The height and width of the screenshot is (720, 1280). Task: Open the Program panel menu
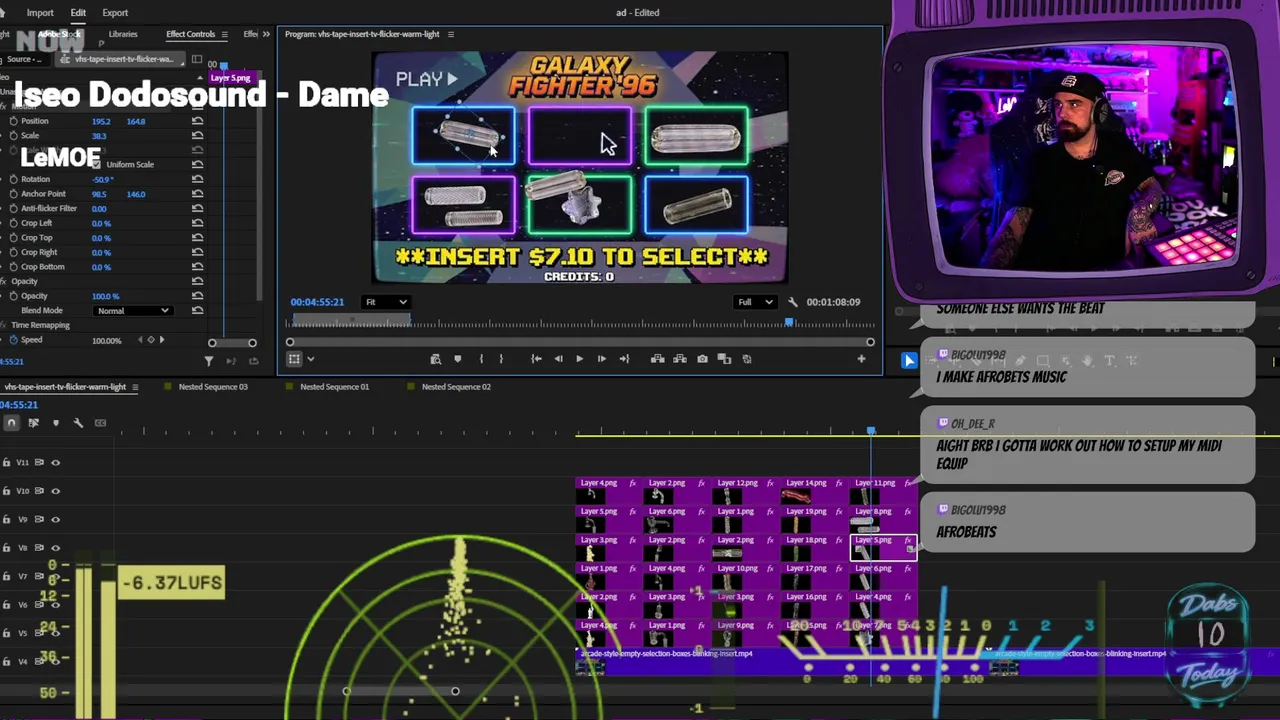(x=450, y=34)
